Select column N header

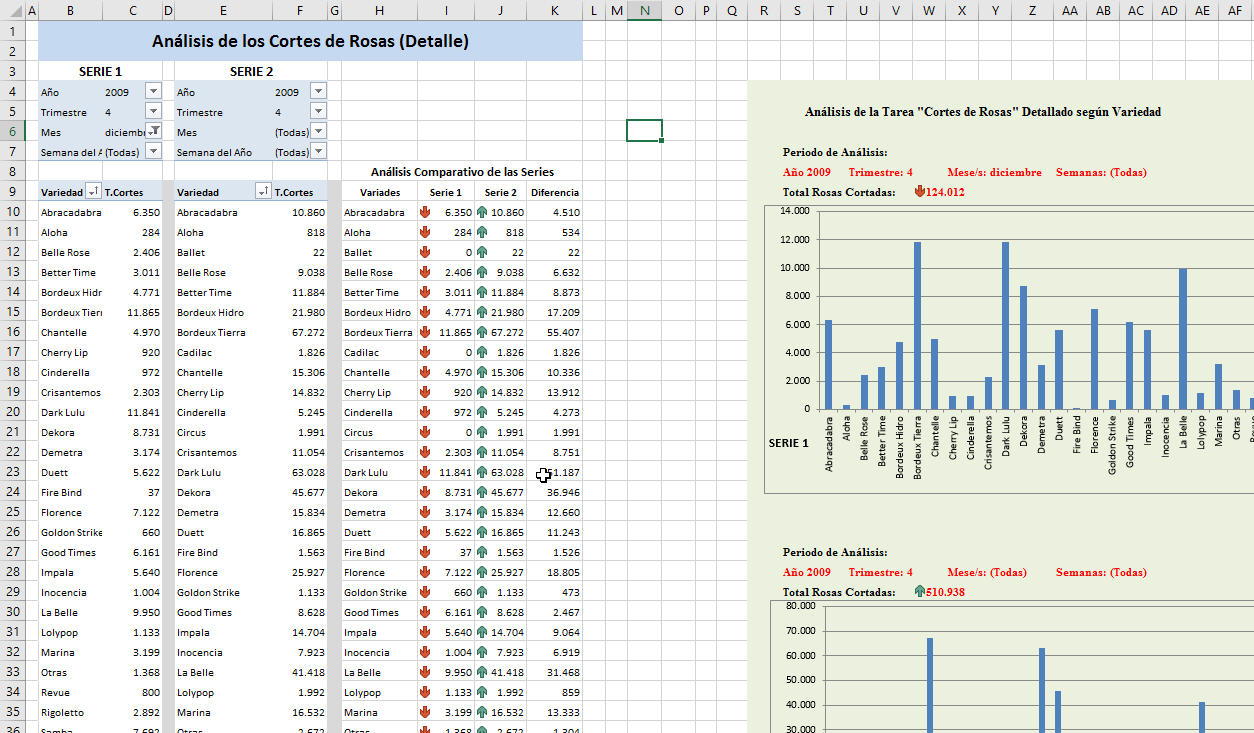[x=645, y=11]
